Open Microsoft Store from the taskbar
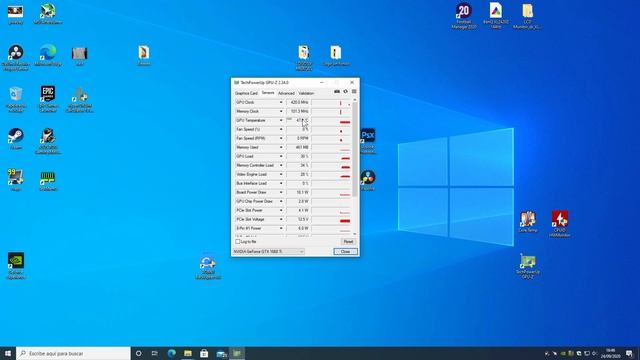The image size is (640, 360). click(x=204, y=353)
